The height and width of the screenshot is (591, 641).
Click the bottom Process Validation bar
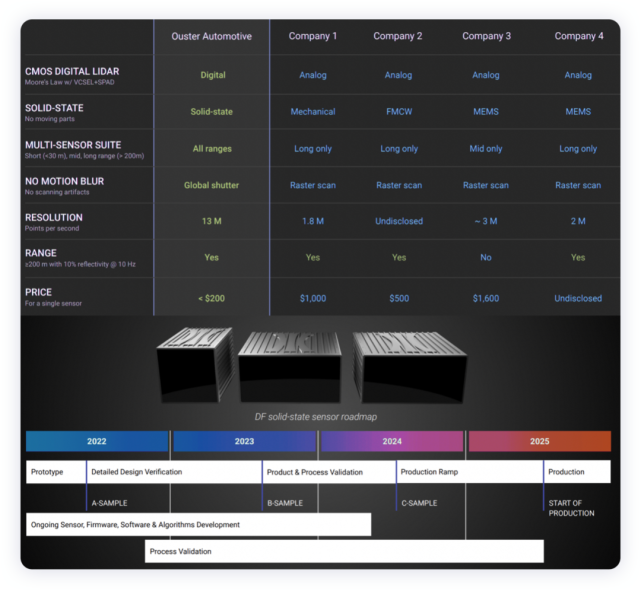pos(344,551)
